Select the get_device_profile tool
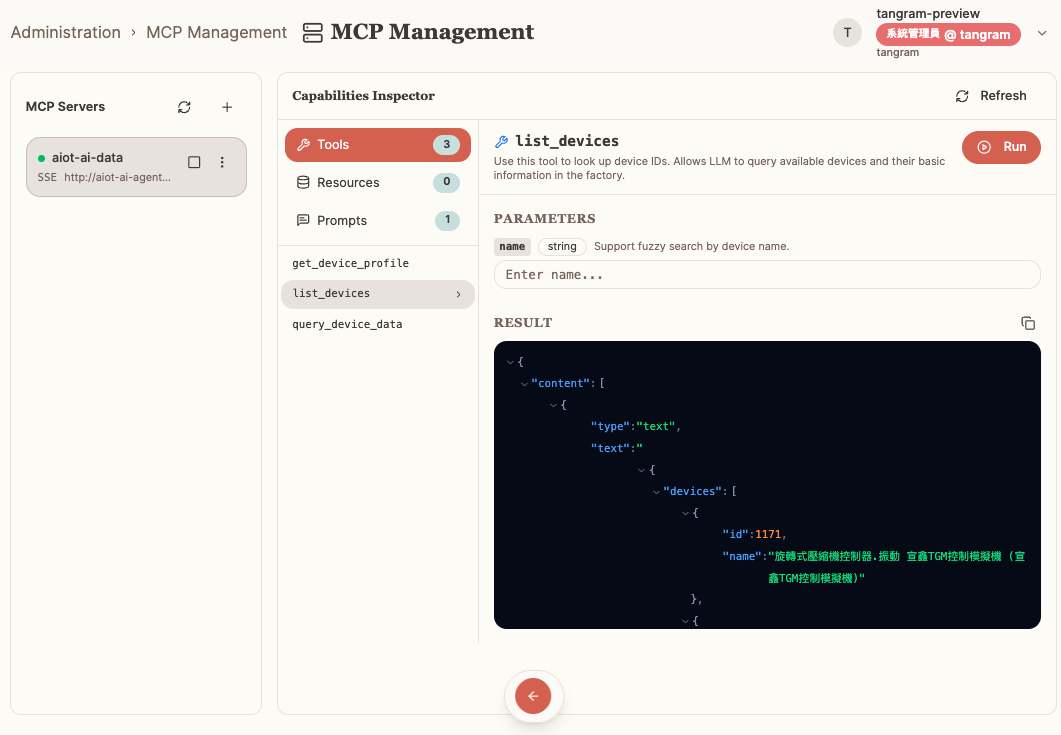The height and width of the screenshot is (735, 1061). [350, 263]
